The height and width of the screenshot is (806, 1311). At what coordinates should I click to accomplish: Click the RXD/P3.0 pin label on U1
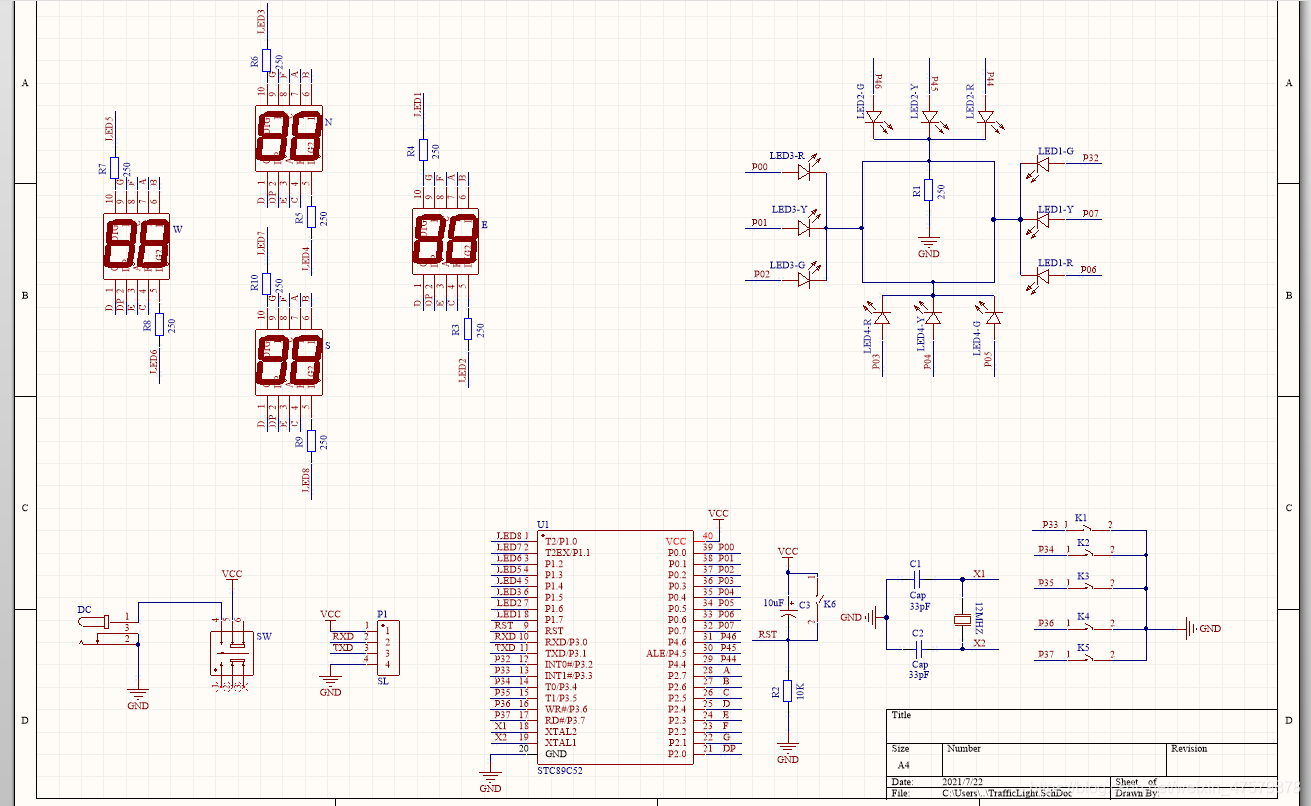[567, 642]
